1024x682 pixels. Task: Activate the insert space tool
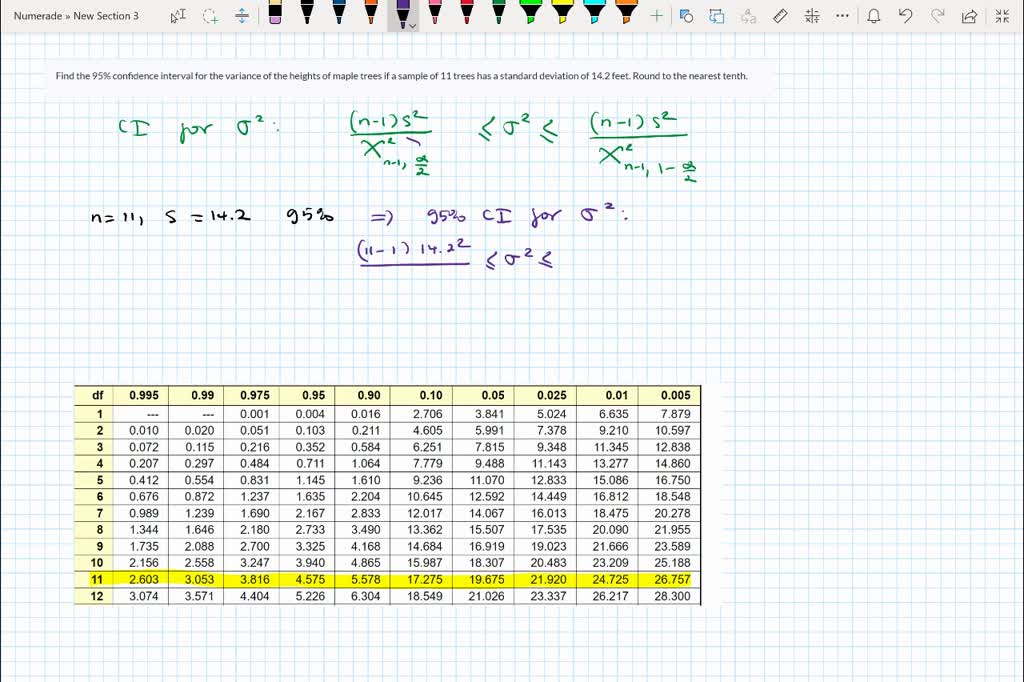coord(242,15)
